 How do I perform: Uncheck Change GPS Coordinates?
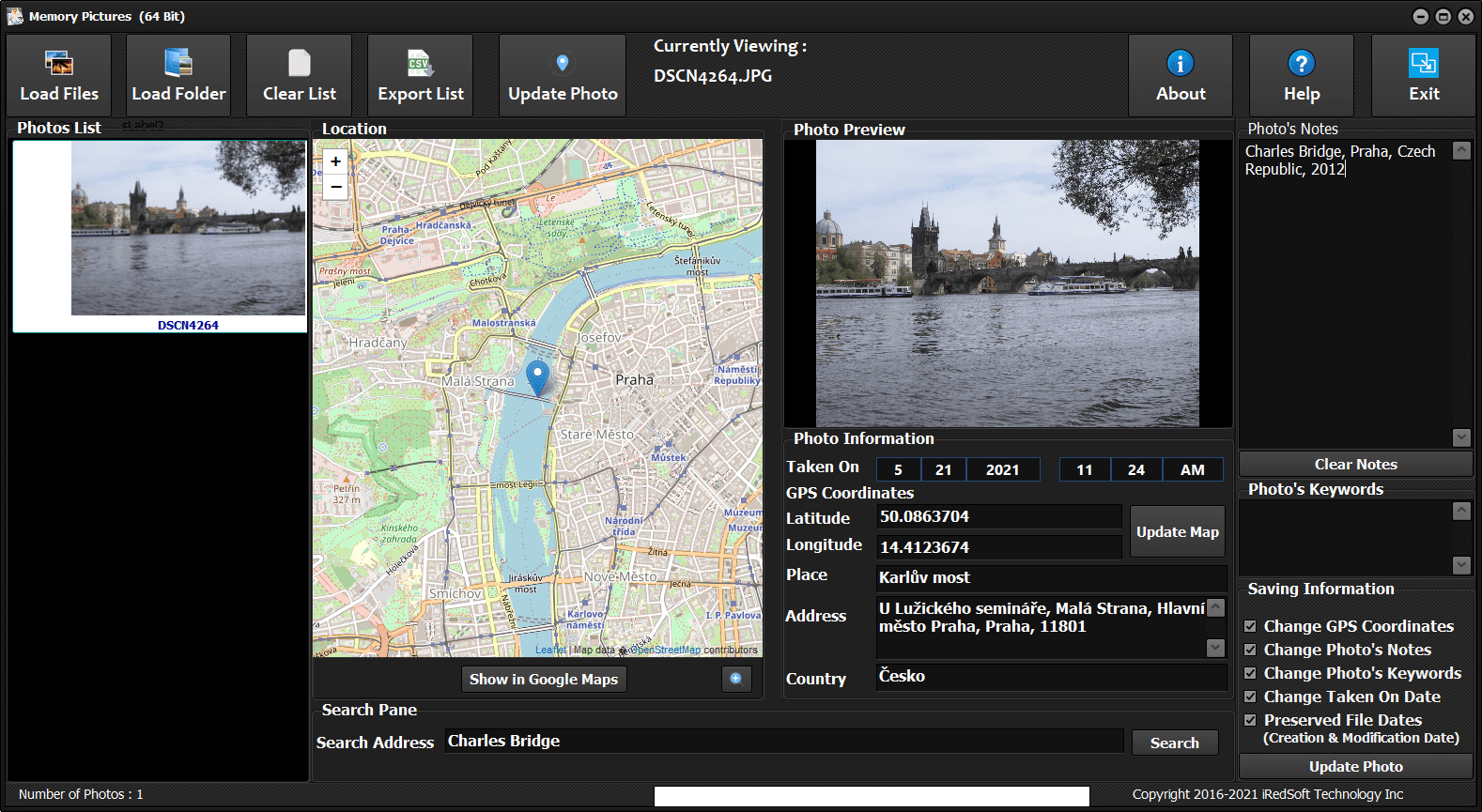click(1250, 626)
